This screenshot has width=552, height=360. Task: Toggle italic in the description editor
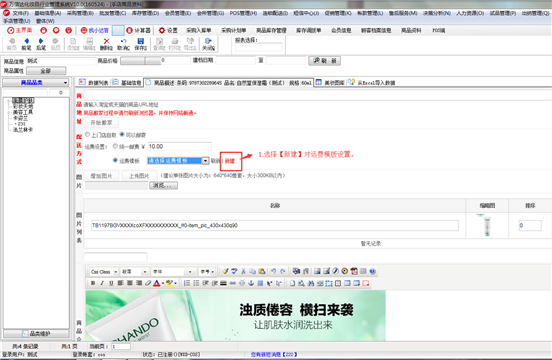pos(102,283)
